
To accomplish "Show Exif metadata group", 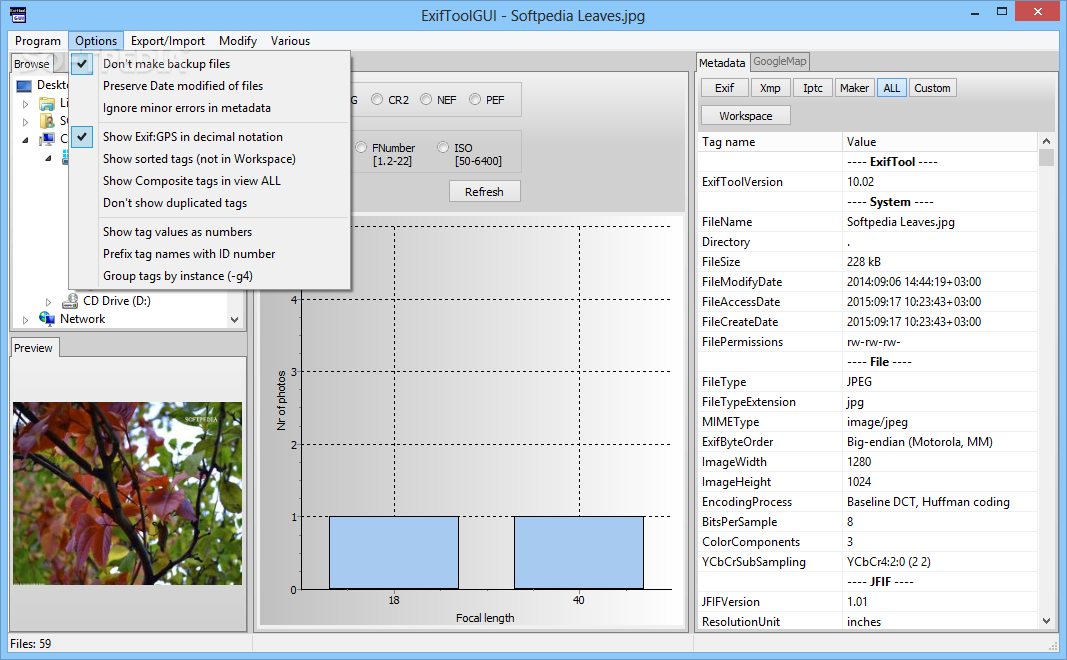I will (x=725, y=88).
